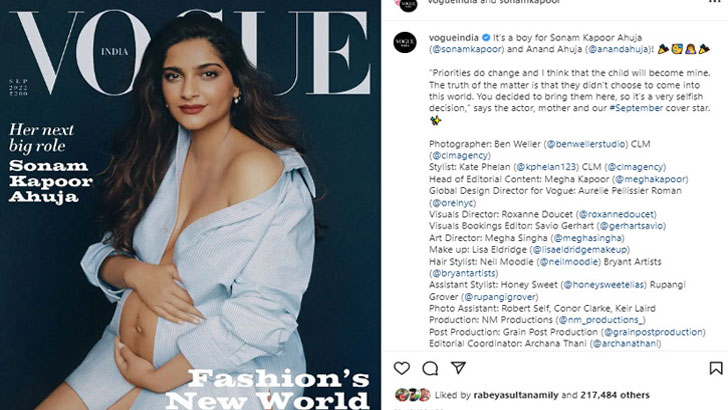Click the small header avatar at top
Screen dimensions: 728x410
[x=408, y=5]
